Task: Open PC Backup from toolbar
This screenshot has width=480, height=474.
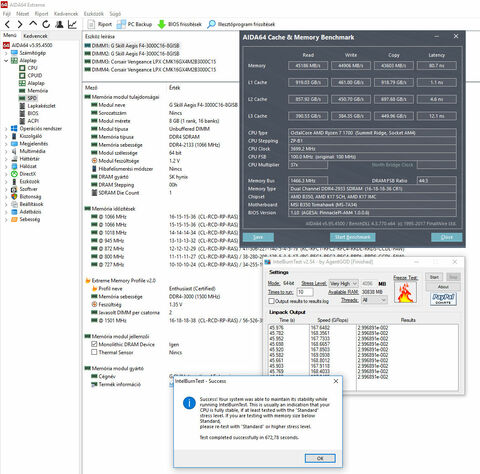Action: click(x=135, y=24)
